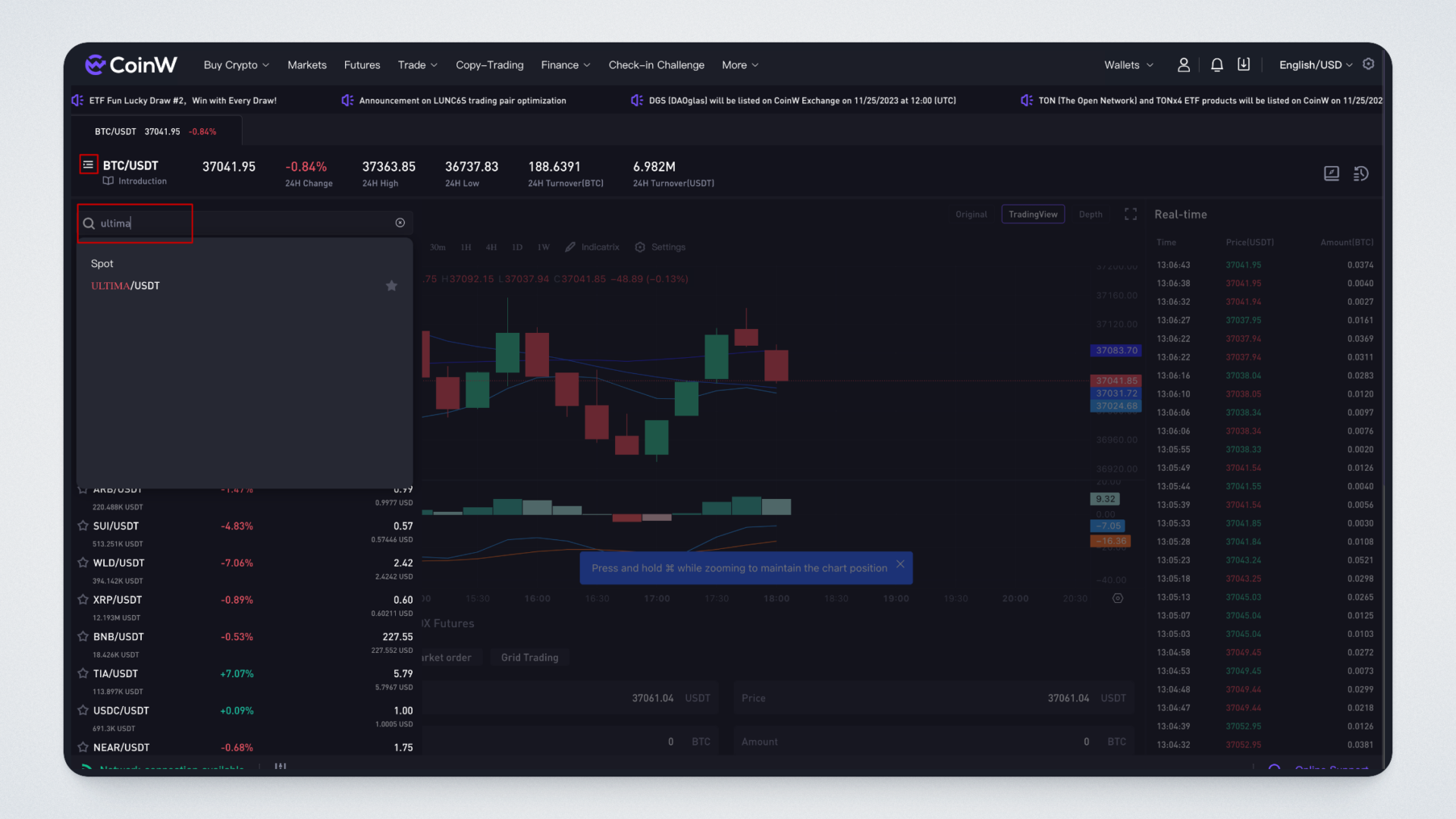Select the ULTIMA/USDT search result
The height and width of the screenshot is (819, 1456).
(x=126, y=286)
